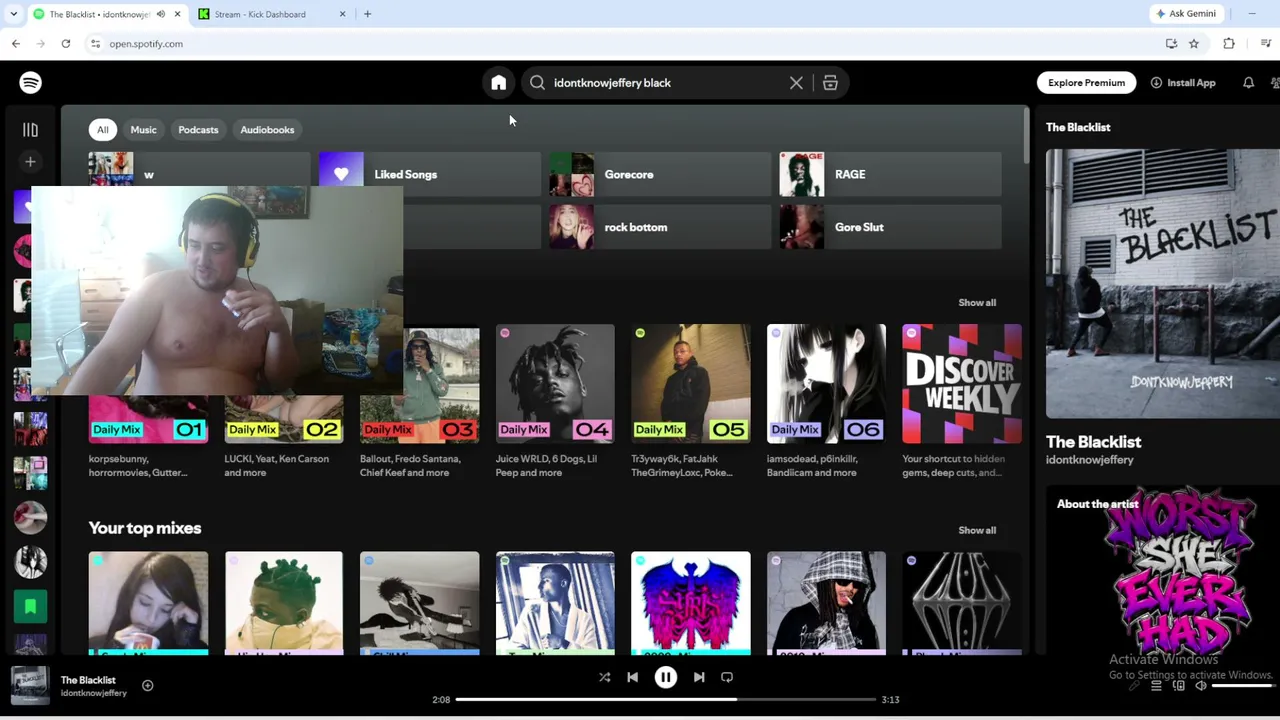
Task: Skip to the previous track
Action: (x=632, y=677)
